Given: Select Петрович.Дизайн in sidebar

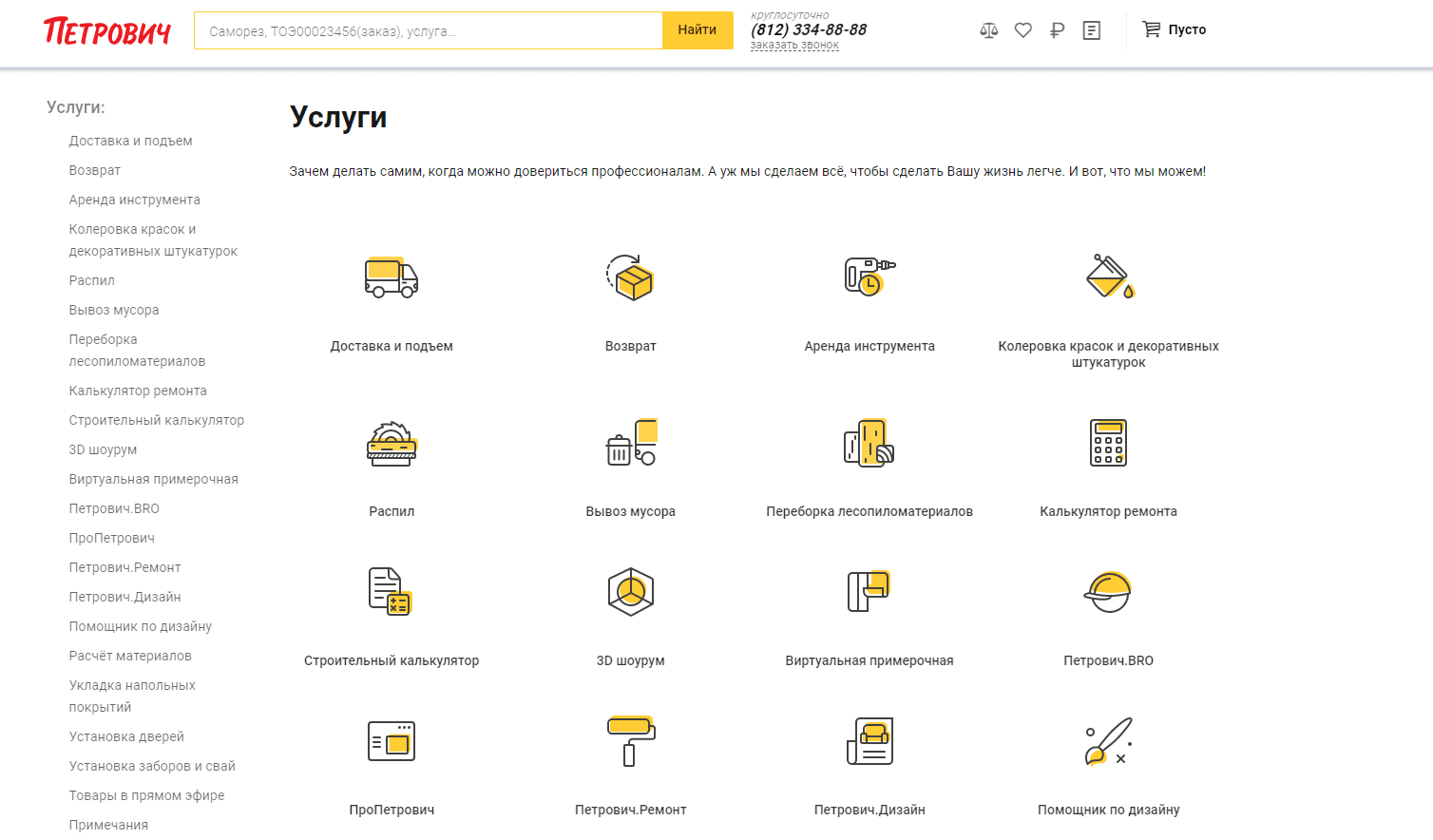Looking at the screenshot, I should pyautogui.click(x=124, y=597).
